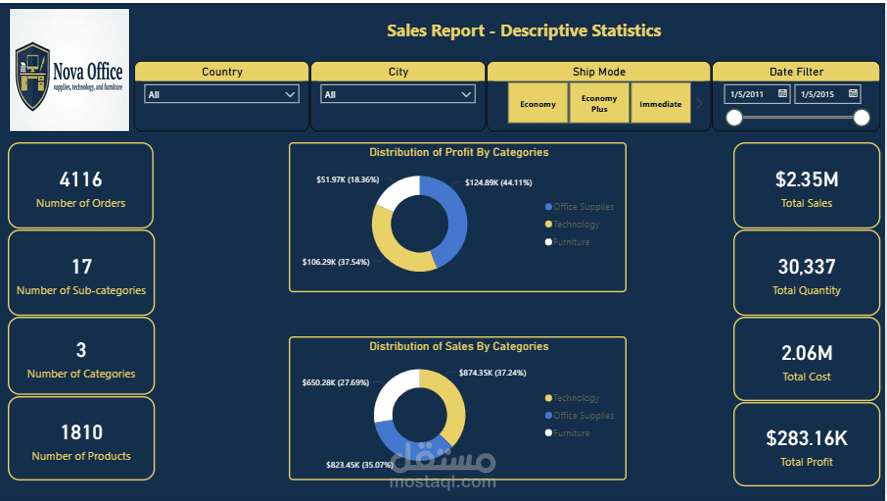This screenshot has width=887, height=501.
Task: Edit the end date field 1/5/2015
Action: [x=828, y=94]
